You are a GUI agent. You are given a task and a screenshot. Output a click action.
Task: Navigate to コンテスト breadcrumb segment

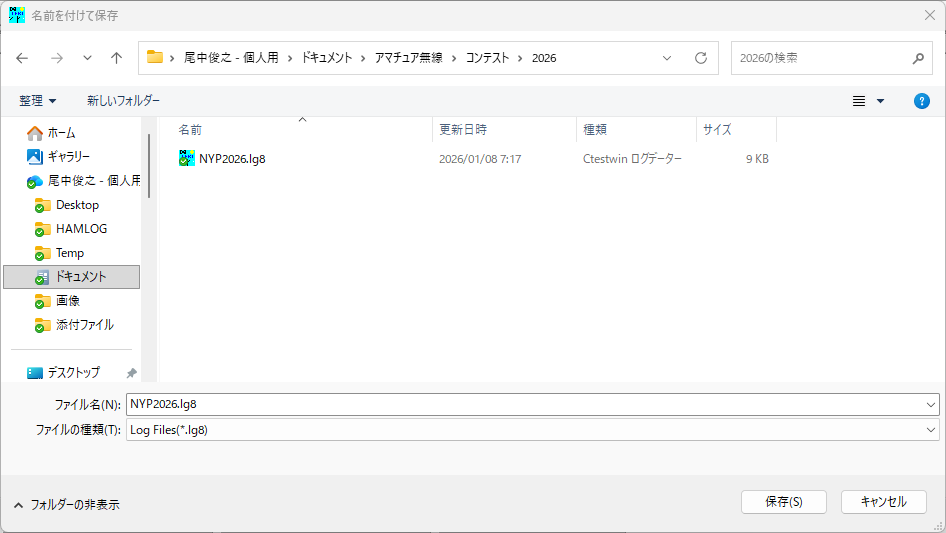(487, 58)
